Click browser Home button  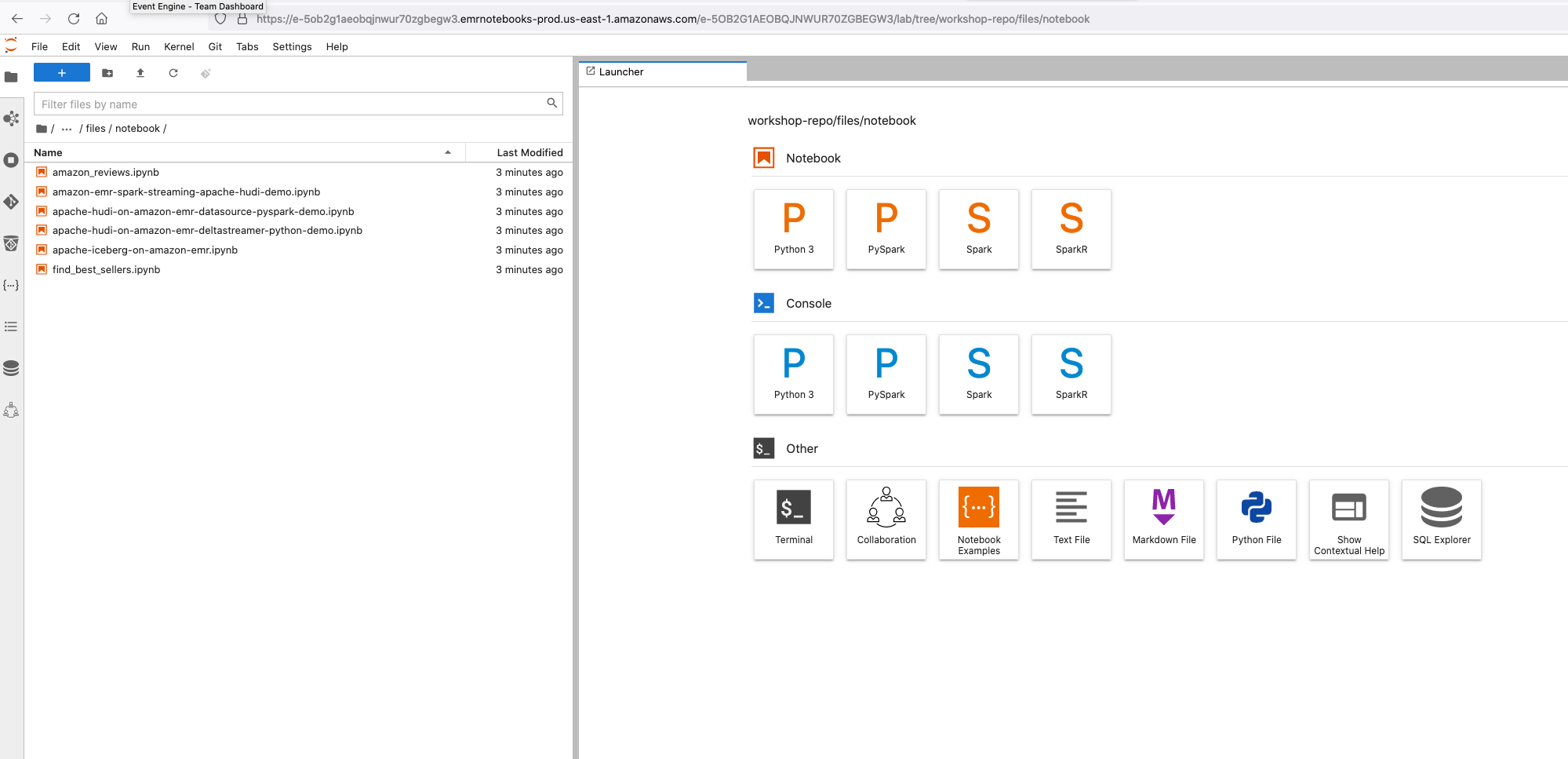[102, 19]
